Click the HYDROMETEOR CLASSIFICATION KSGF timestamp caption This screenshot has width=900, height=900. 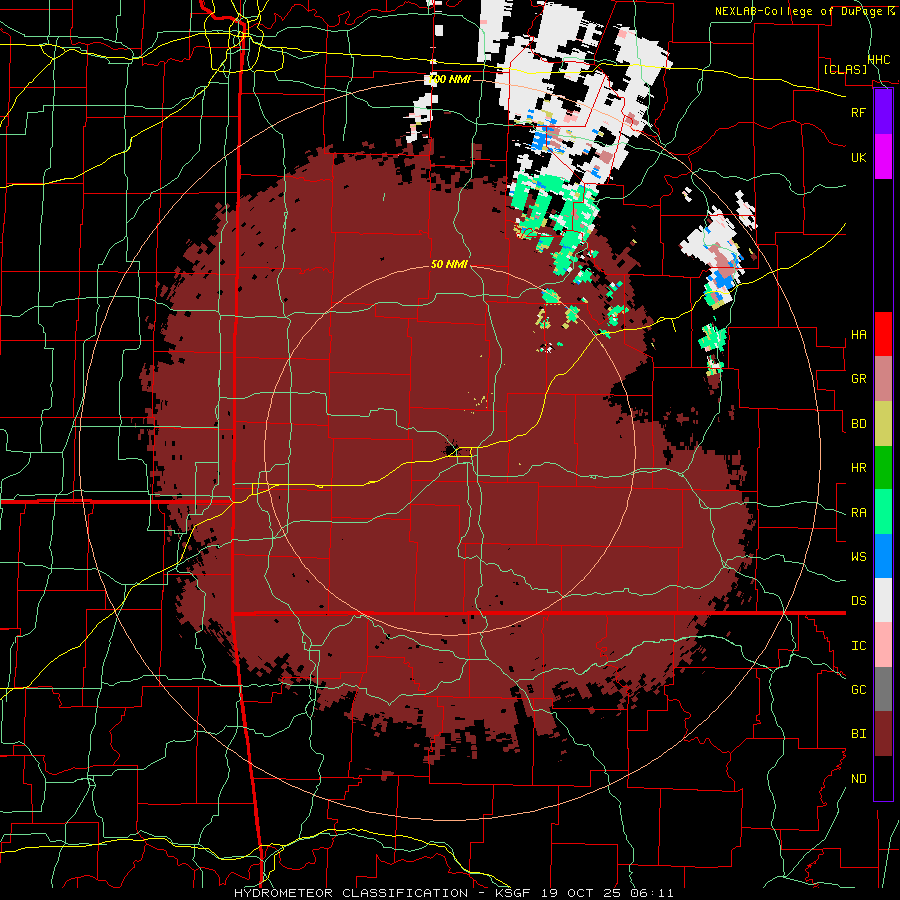[x=453, y=893]
